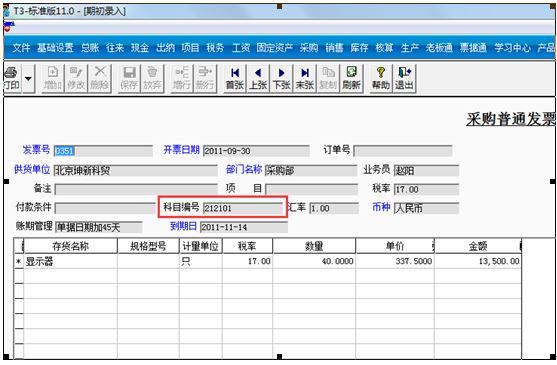Image resolution: width=557 pixels, height=365 pixels.
Task: Click the 币种 field 人民币
Action: pos(426,208)
